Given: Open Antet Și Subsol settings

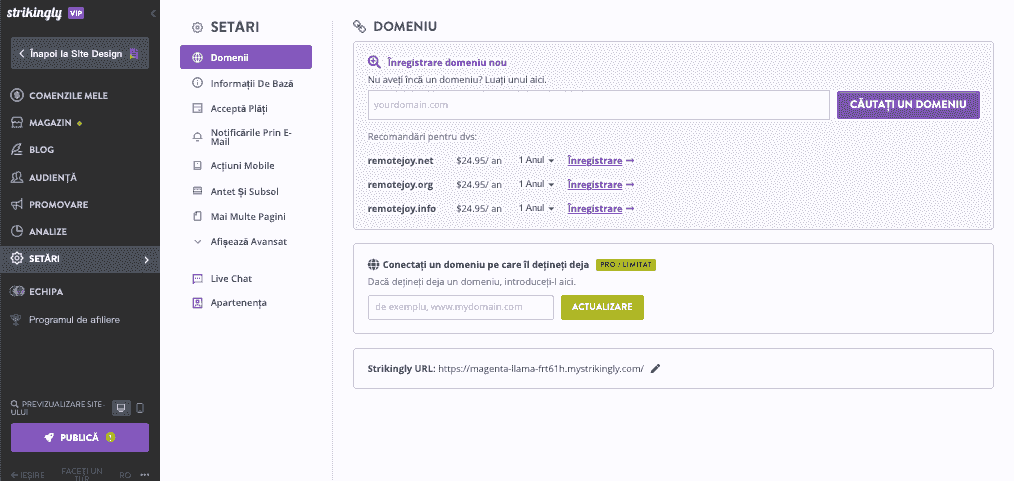Looking at the screenshot, I should pyautogui.click(x=244, y=191).
